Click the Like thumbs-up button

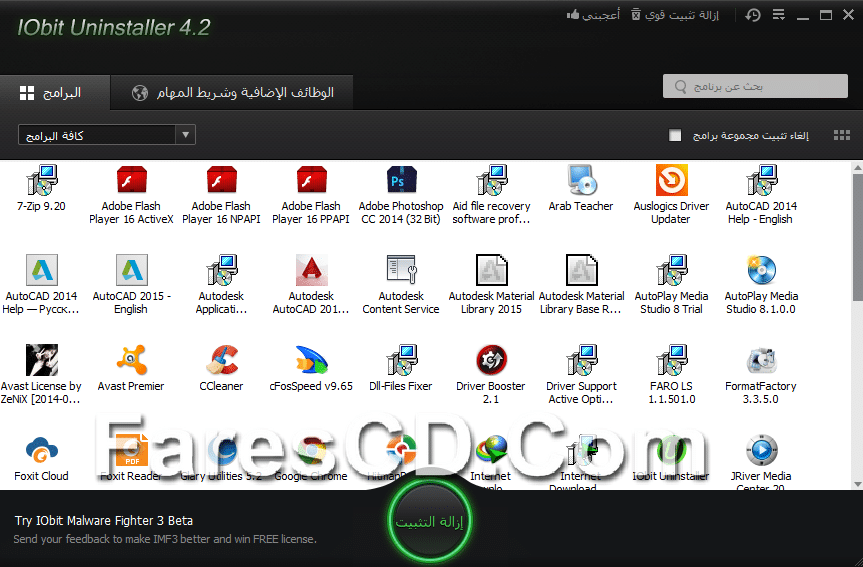(593, 15)
